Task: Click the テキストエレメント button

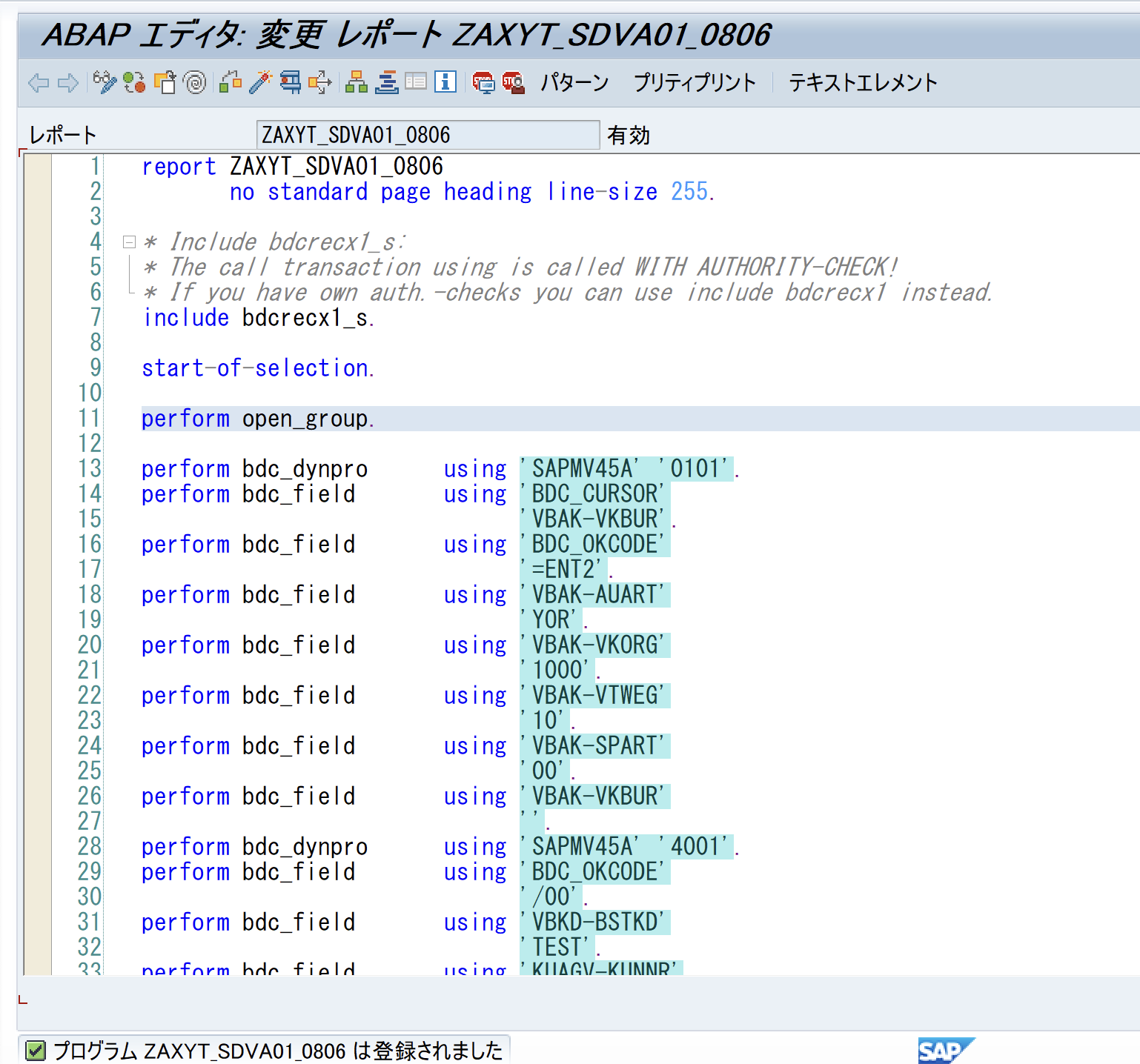Action: (863, 82)
